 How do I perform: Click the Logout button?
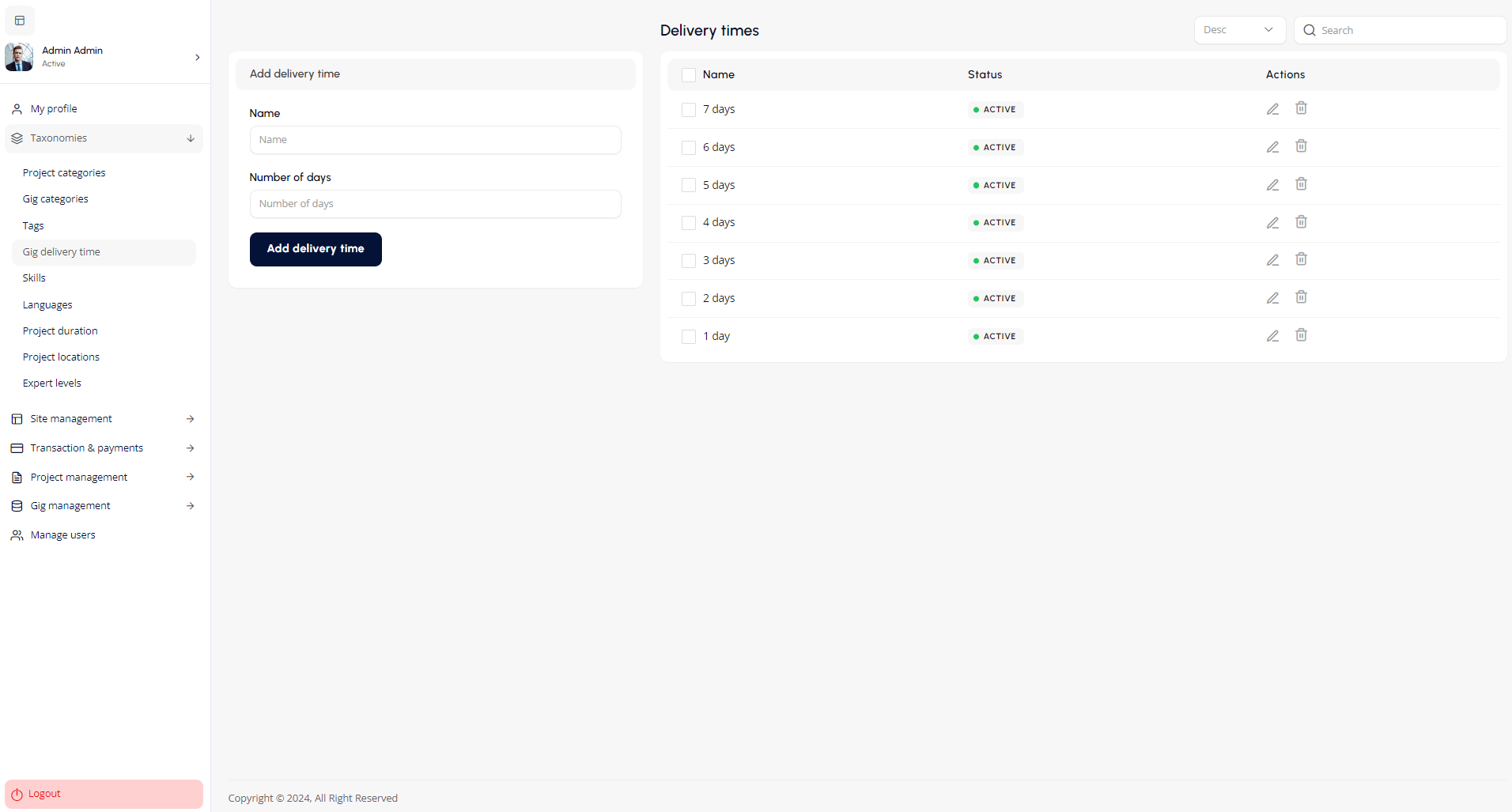pos(104,794)
